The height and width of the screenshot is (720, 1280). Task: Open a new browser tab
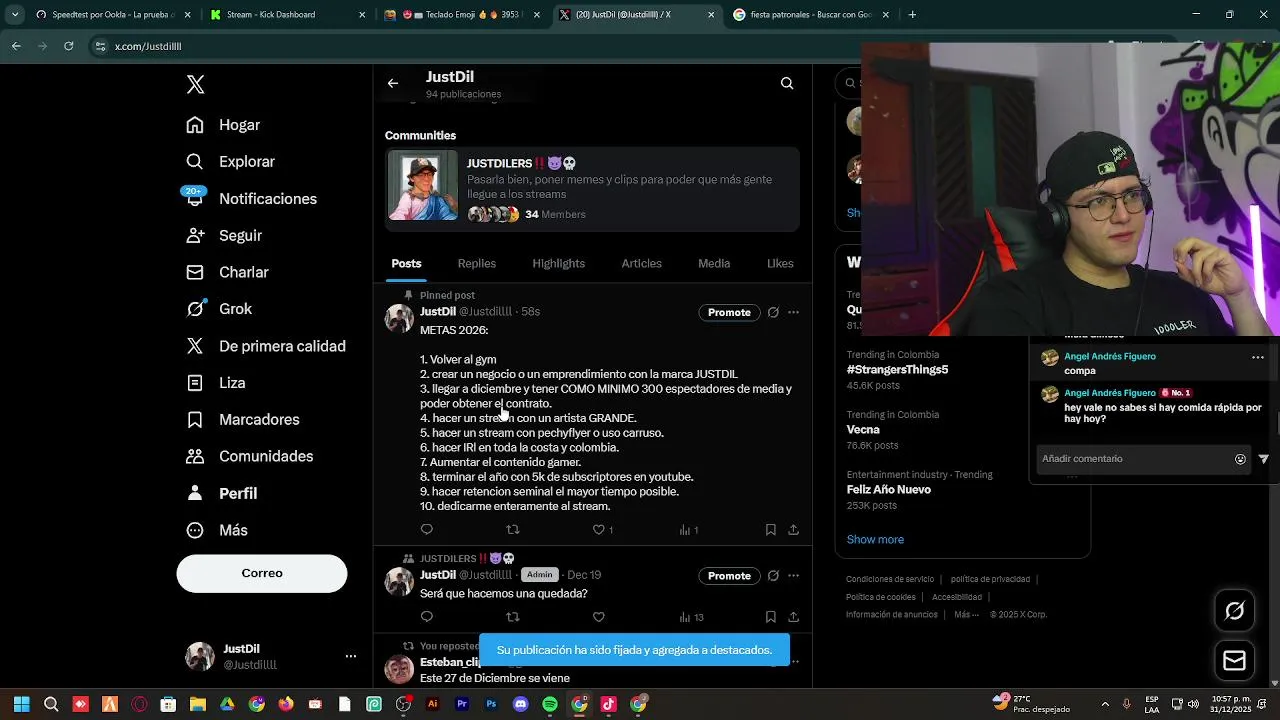912,15
